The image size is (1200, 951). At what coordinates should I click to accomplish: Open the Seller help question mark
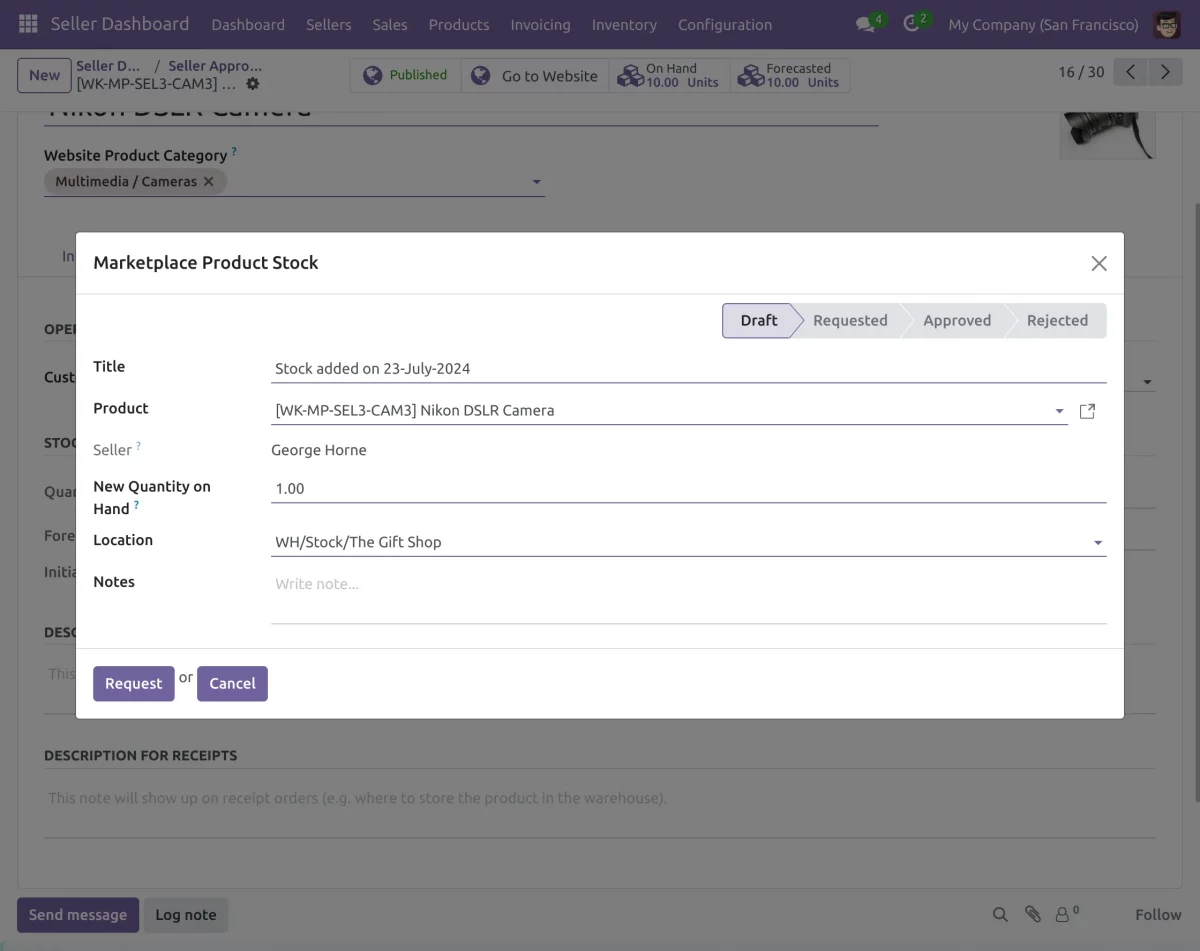pos(139,446)
